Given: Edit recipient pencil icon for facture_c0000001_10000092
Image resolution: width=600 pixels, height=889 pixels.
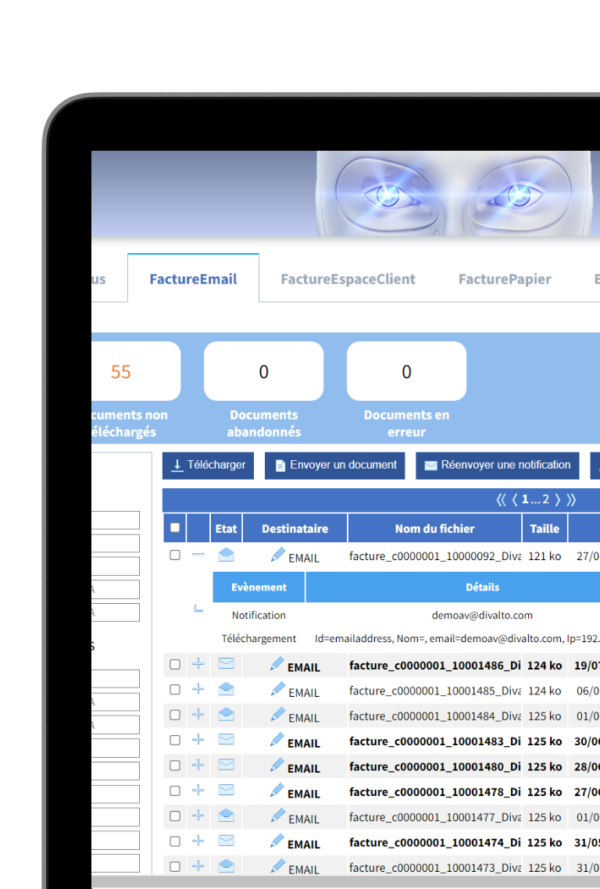Looking at the screenshot, I should pos(277,554).
